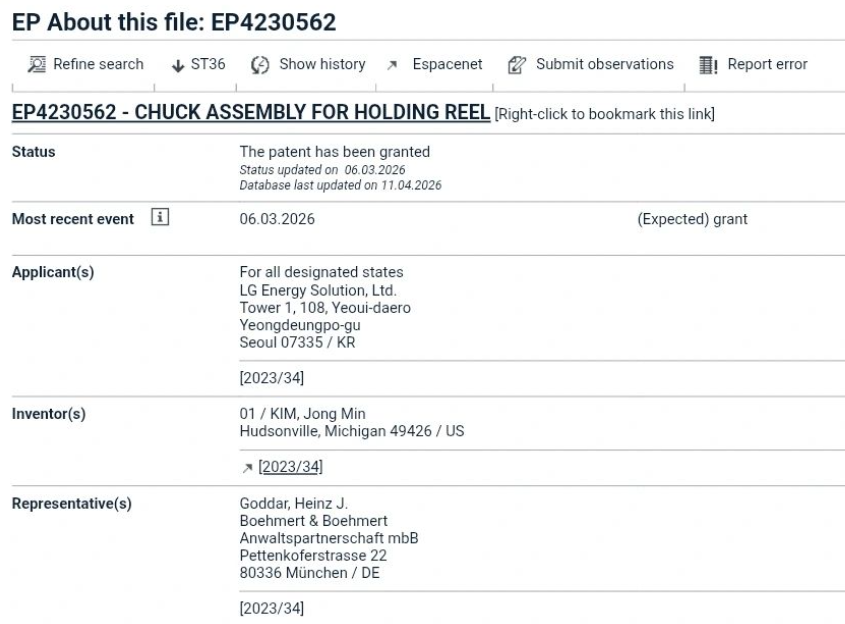
Task: Click the Refine search magnifier icon
Action: pos(37,65)
